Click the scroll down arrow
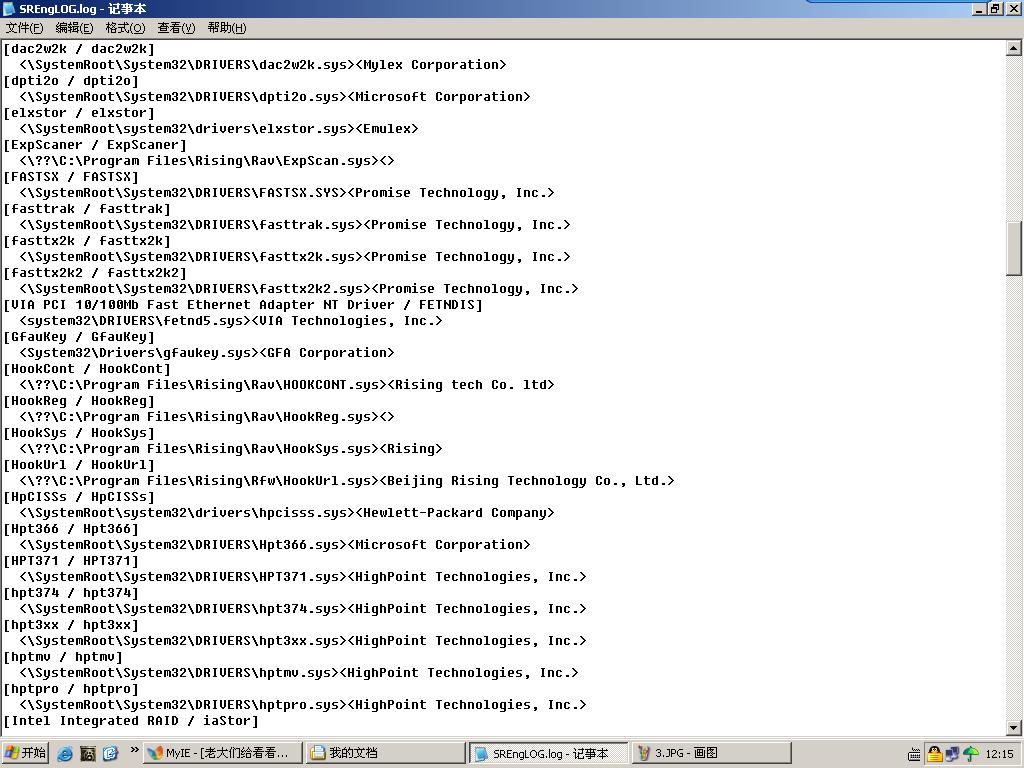The image size is (1024, 768). (1014, 728)
